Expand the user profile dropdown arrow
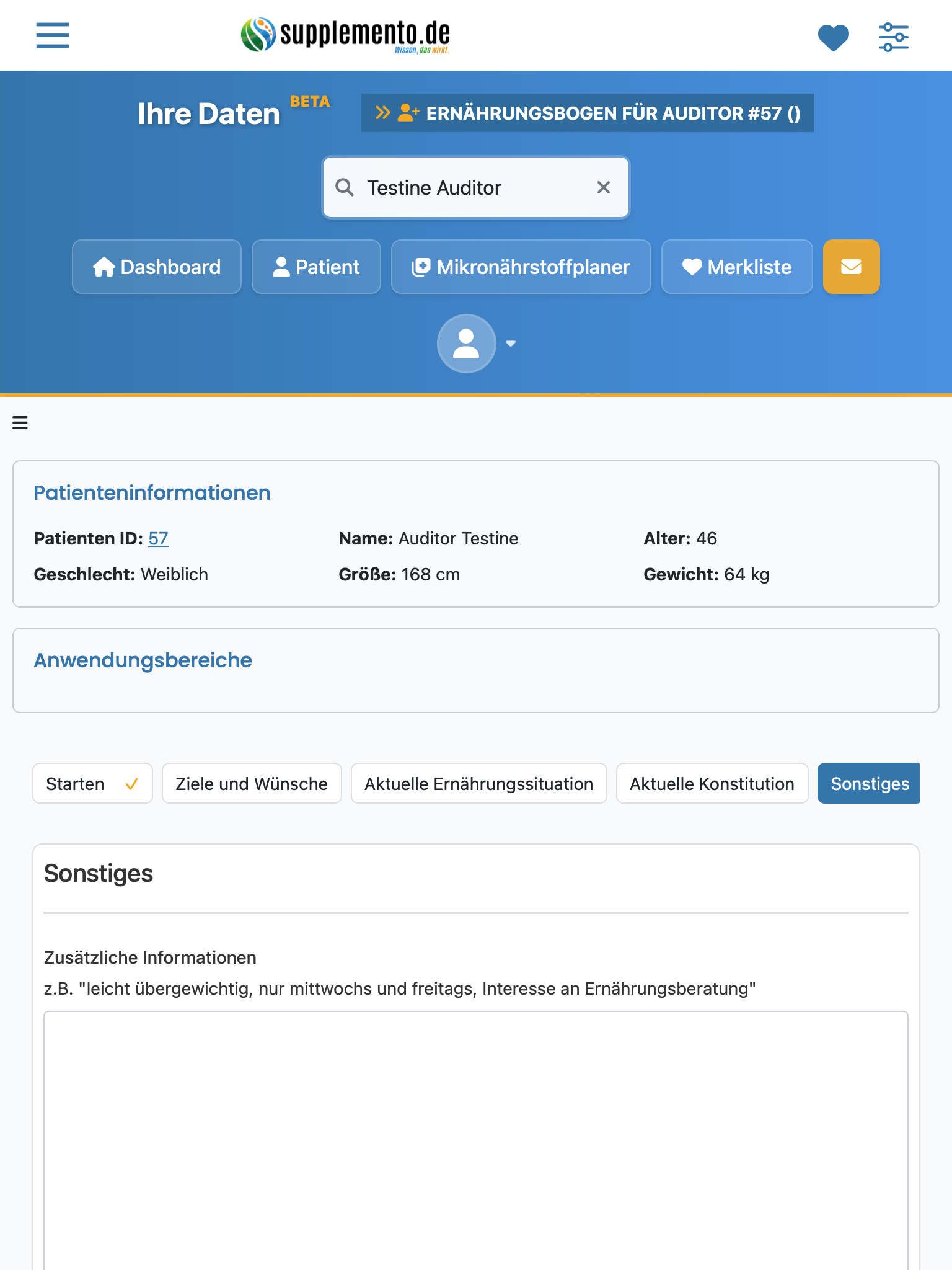952x1270 pixels. [511, 344]
